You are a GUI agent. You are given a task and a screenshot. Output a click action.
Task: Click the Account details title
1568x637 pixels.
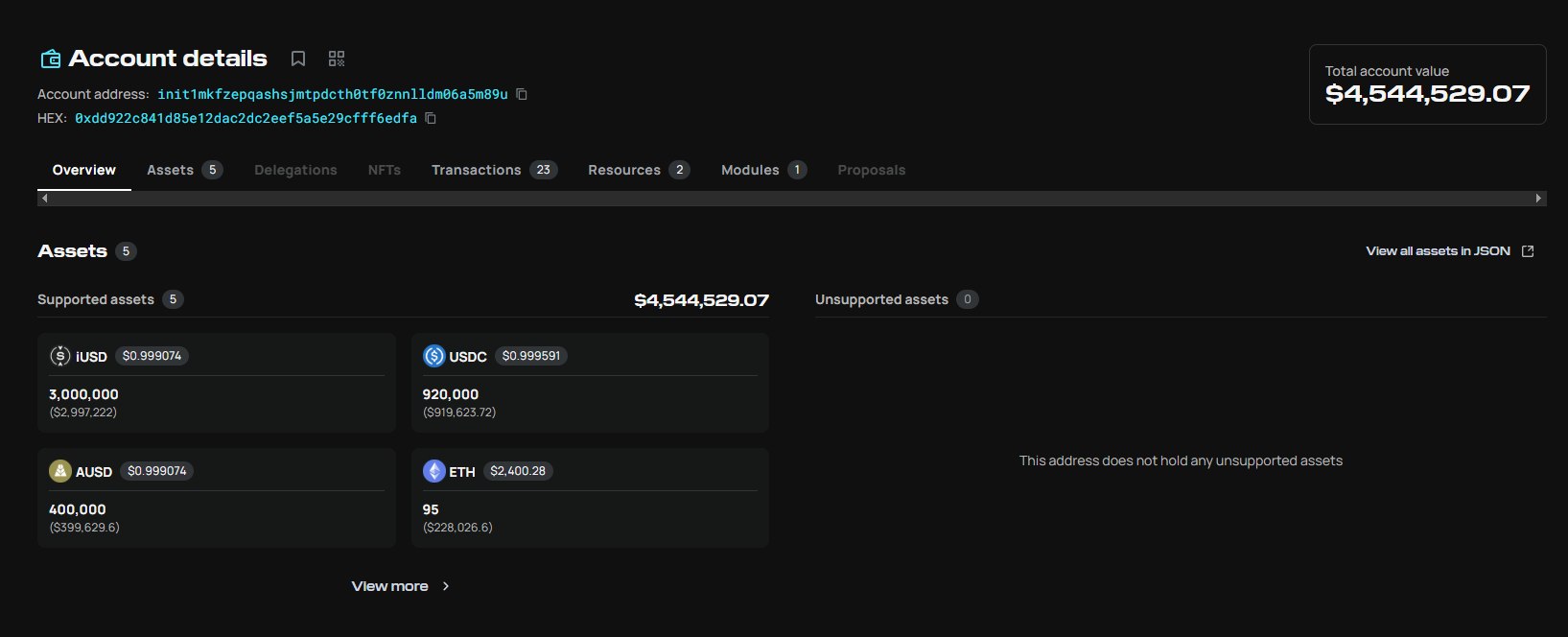click(x=168, y=59)
